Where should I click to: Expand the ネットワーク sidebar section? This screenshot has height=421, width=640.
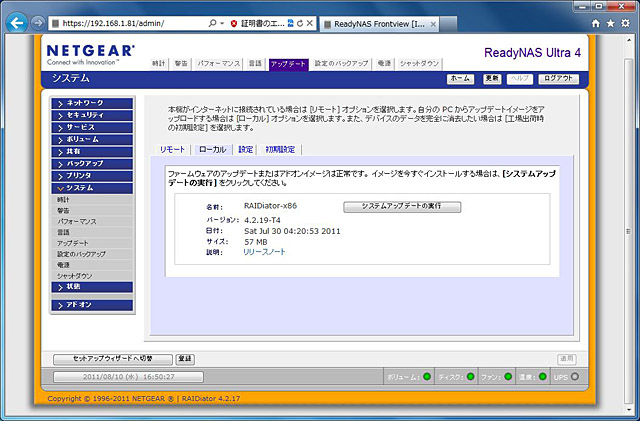coord(94,103)
